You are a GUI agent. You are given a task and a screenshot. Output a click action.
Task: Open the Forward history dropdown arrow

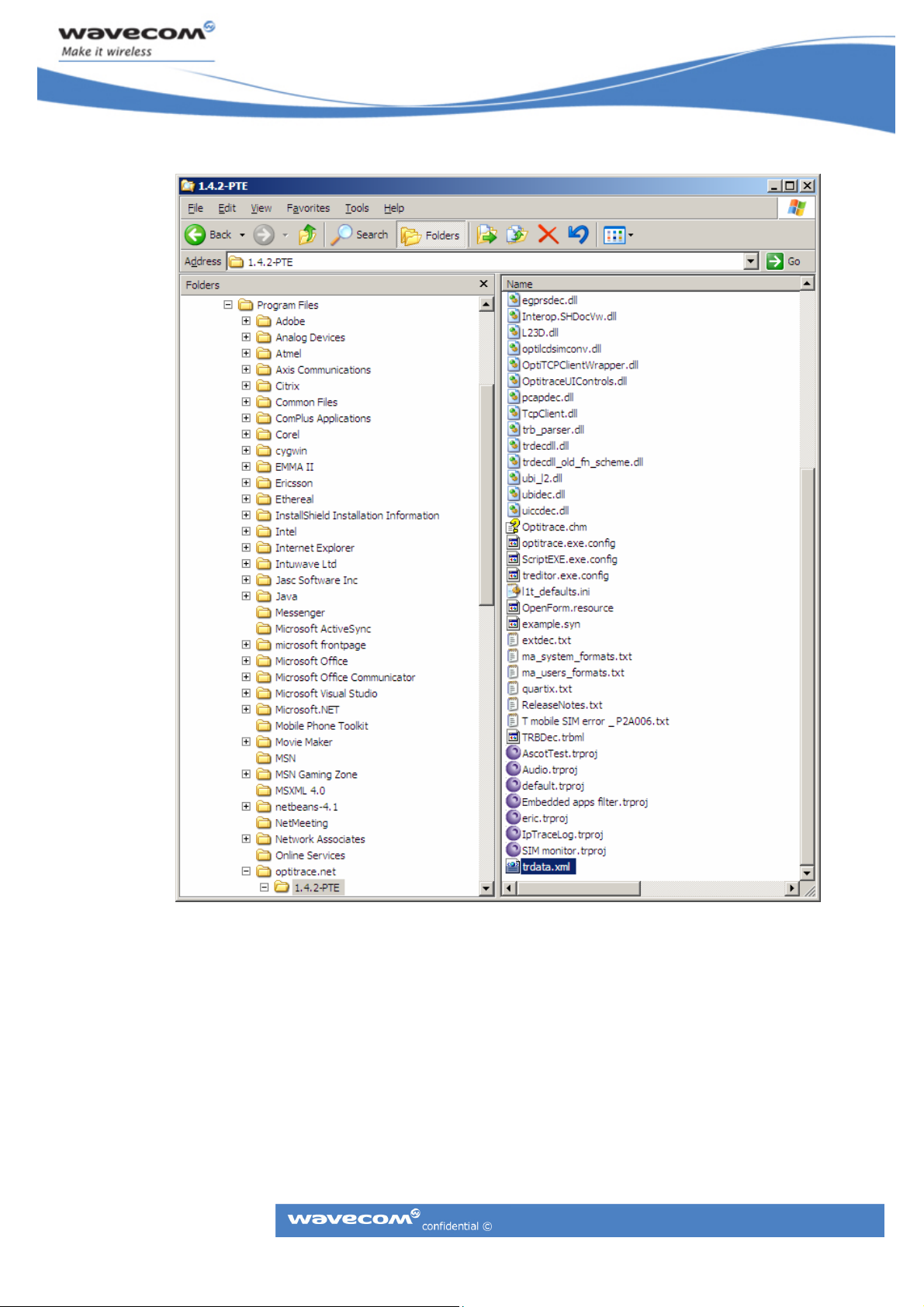click(x=285, y=235)
